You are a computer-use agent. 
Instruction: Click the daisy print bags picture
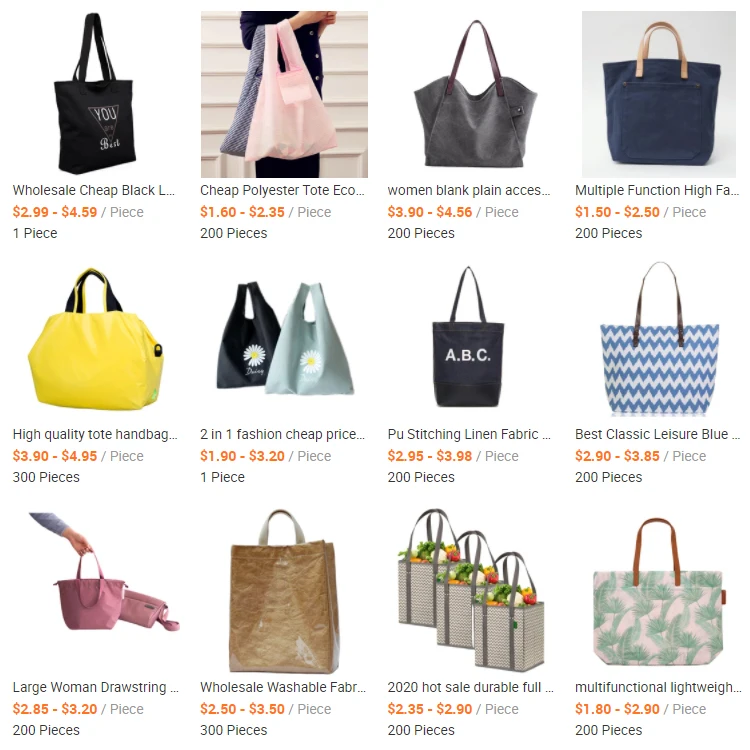(284, 338)
